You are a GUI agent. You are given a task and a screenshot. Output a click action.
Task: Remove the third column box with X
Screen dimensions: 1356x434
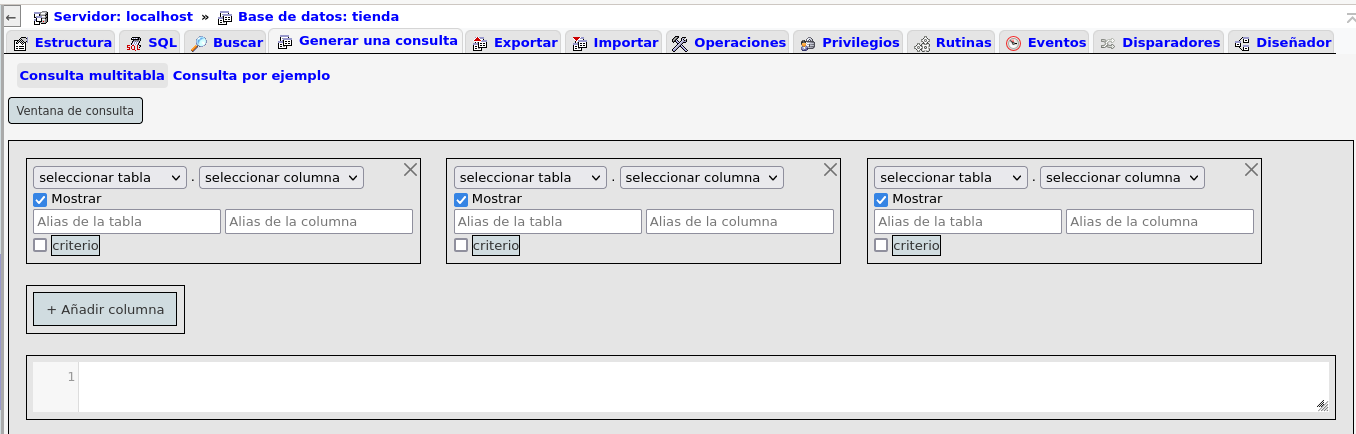[x=1251, y=170]
